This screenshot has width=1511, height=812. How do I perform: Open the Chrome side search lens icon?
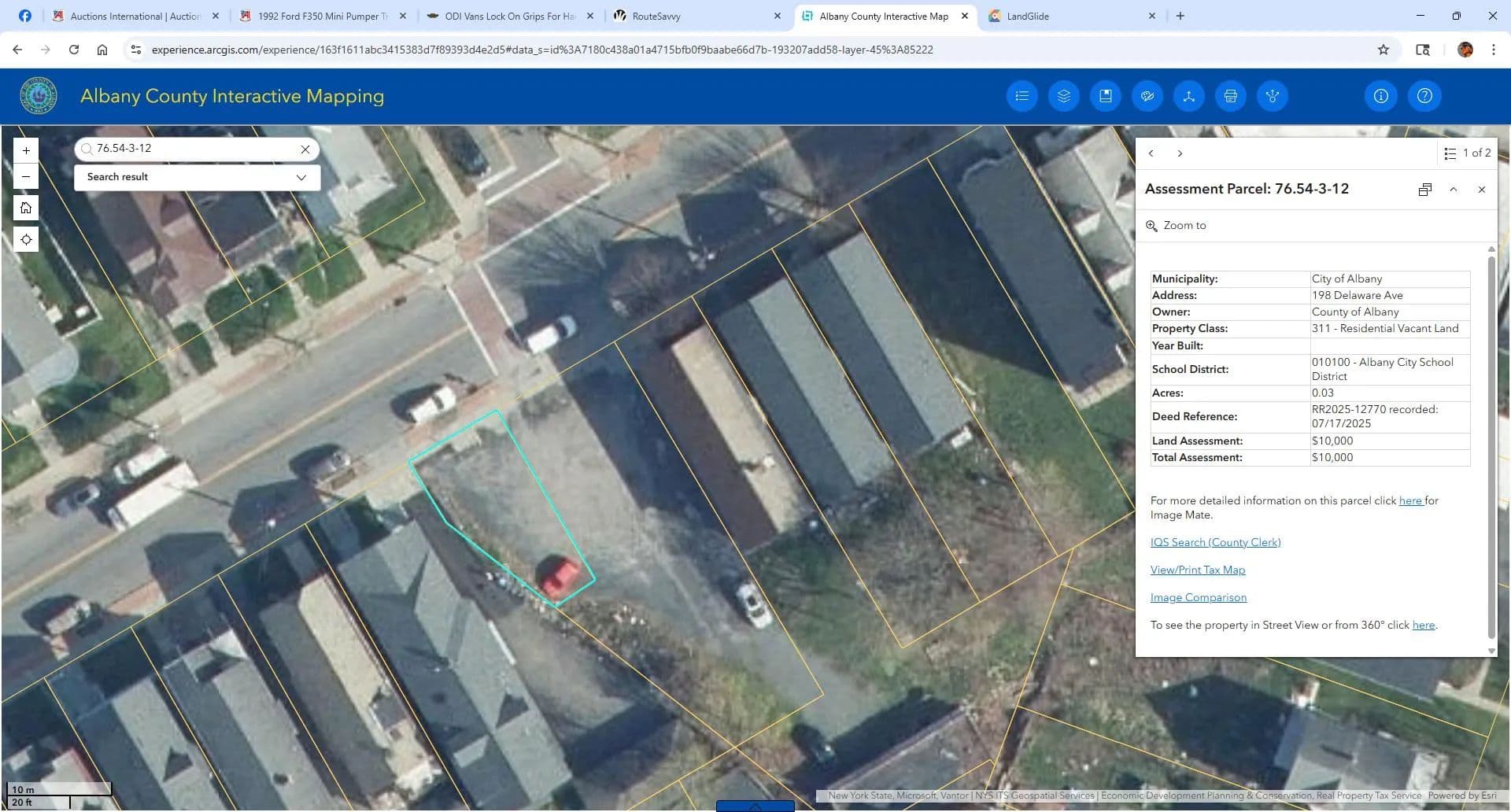[x=1423, y=50]
